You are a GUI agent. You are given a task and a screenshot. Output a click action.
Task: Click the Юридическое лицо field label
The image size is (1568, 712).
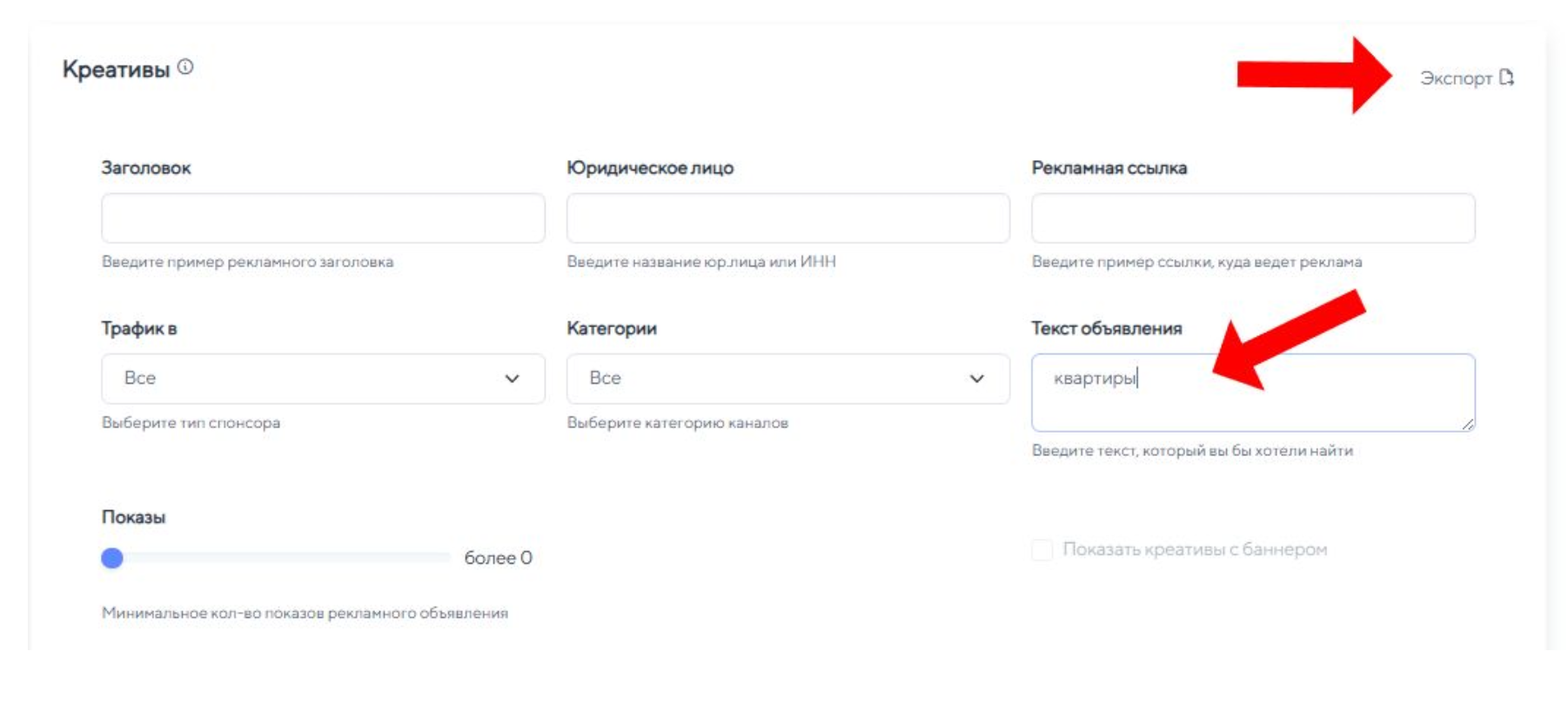coord(649,168)
